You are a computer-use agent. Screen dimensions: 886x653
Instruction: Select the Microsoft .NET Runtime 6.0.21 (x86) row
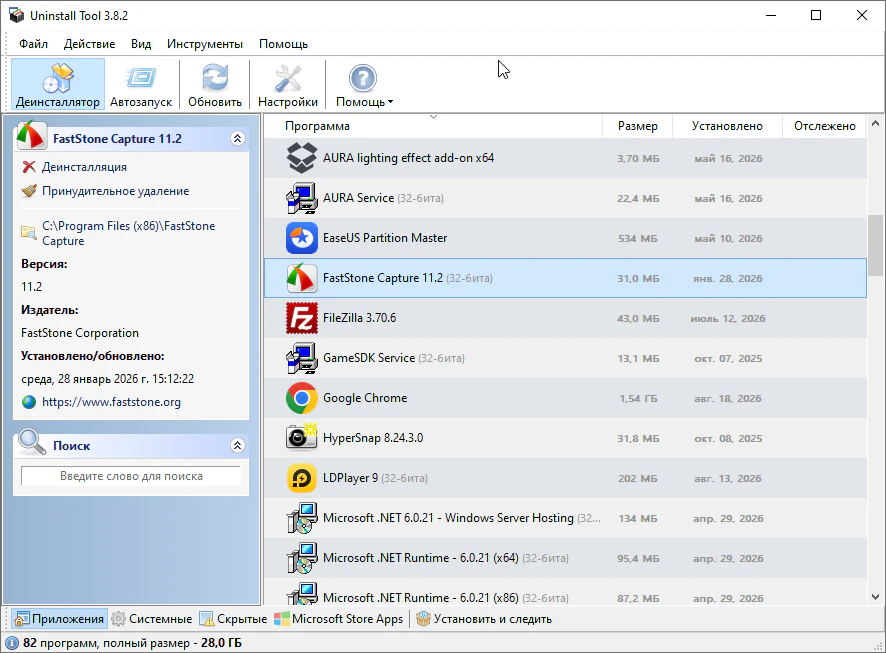click(565, 592)
